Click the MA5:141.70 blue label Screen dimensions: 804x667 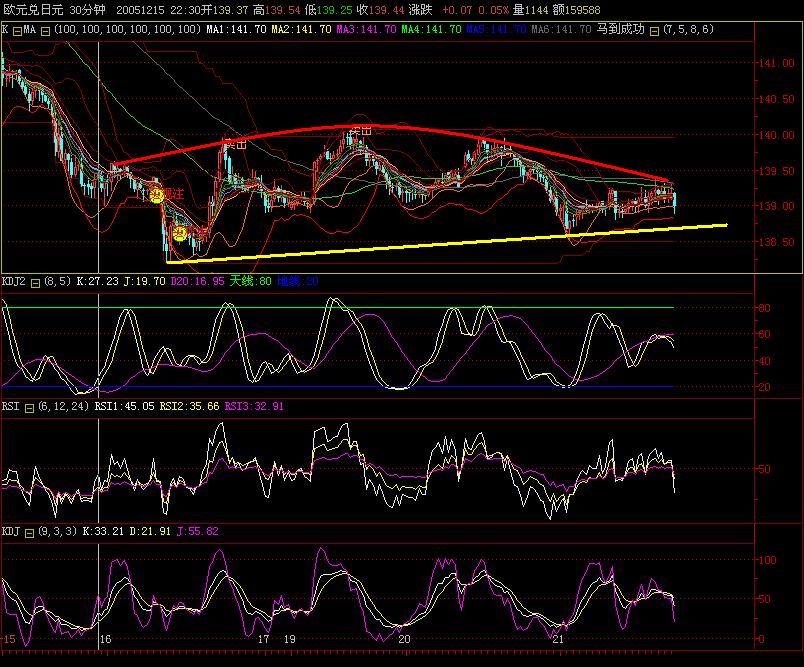click(x=496, y=30)
